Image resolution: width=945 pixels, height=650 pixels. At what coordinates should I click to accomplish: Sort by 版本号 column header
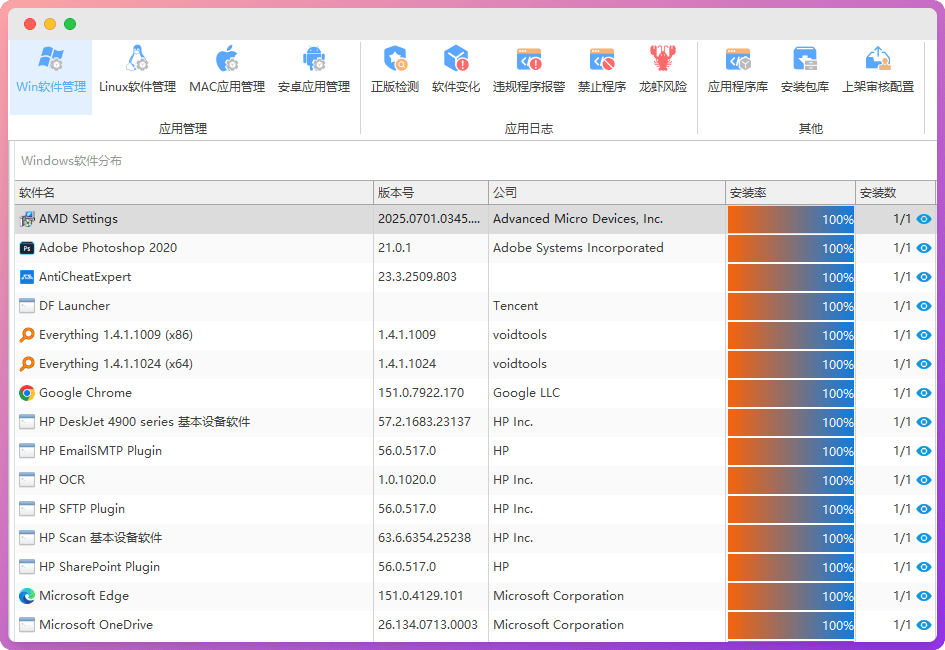click(431, 193)
